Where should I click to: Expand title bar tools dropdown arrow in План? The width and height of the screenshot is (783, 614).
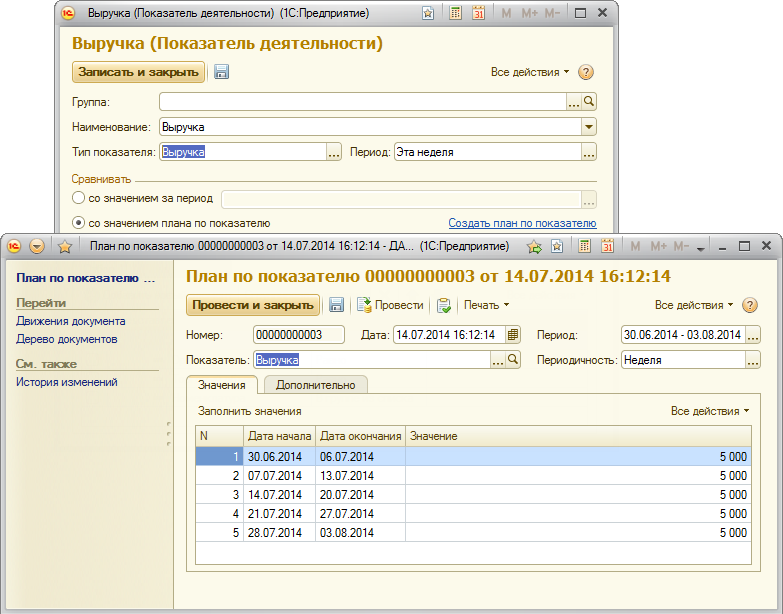tap(701, 248)
